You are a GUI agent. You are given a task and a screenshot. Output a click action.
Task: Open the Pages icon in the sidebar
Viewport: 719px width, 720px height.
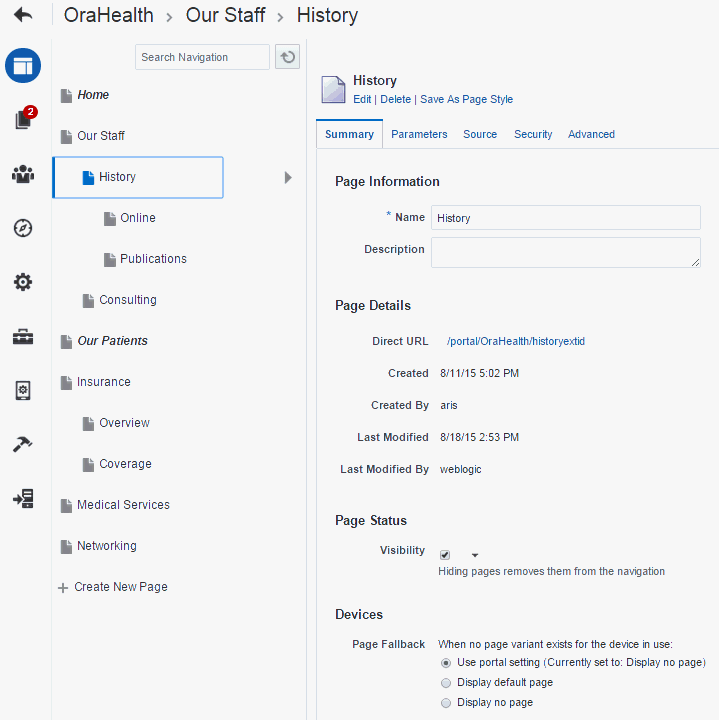pyautogui.click(x=23, y=66)
